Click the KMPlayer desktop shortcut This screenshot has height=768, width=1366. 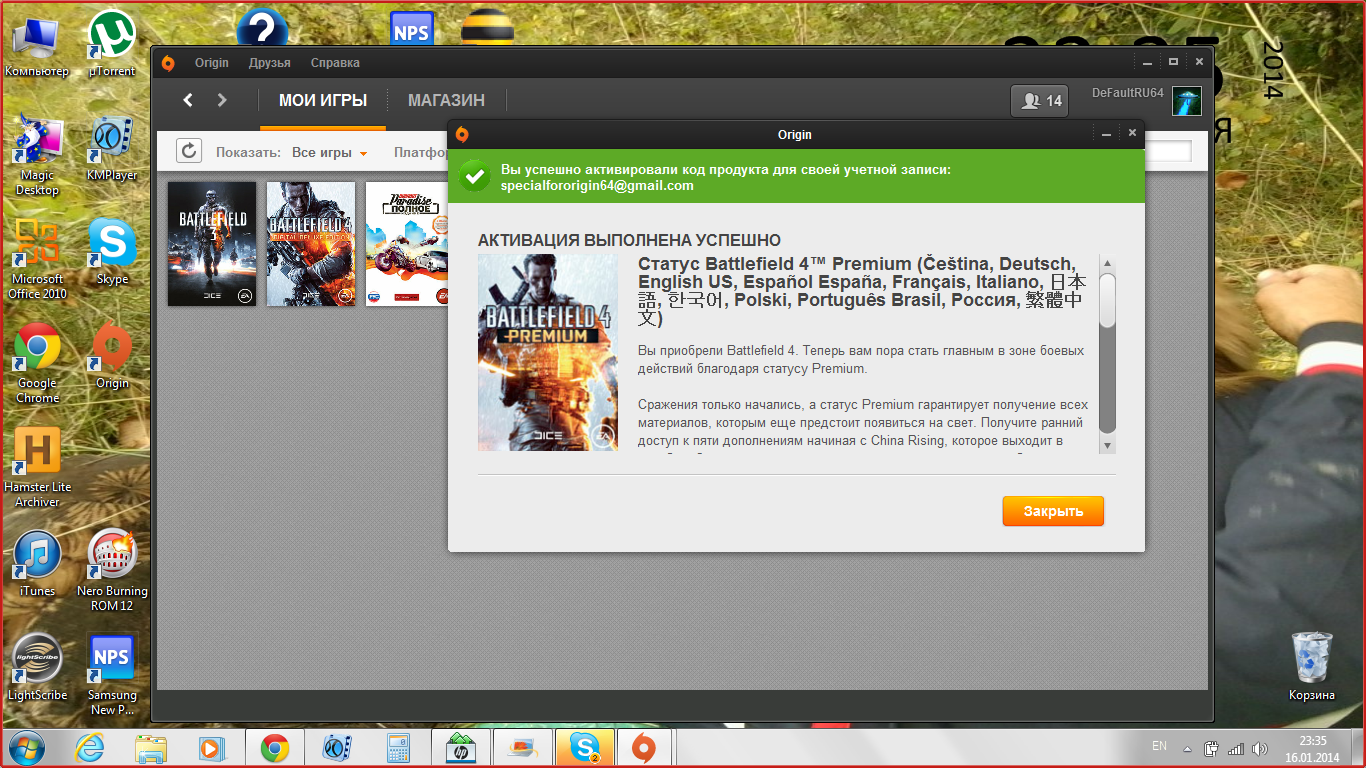click(112, 149)
